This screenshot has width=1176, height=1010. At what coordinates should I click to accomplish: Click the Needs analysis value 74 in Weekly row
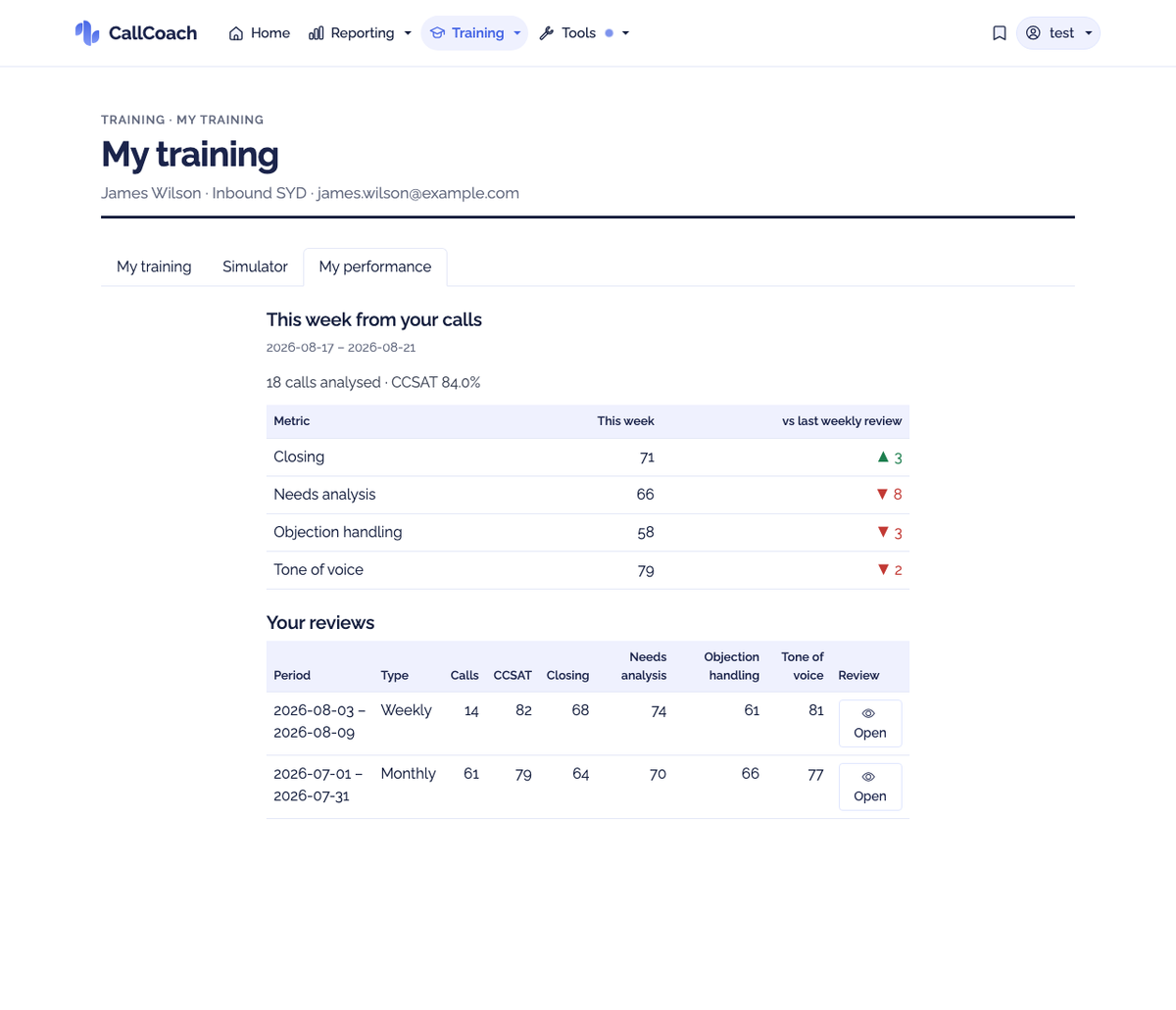click(659, 711)
